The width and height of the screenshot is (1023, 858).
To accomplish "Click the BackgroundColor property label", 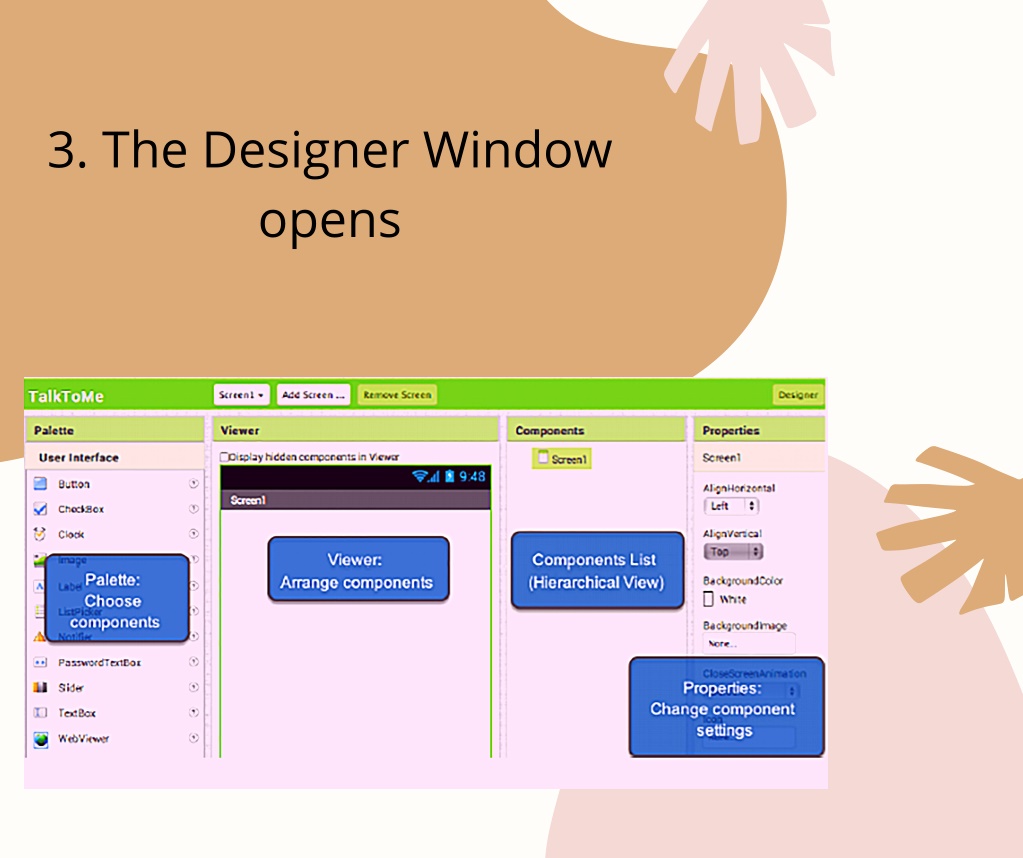I will 742,581.
